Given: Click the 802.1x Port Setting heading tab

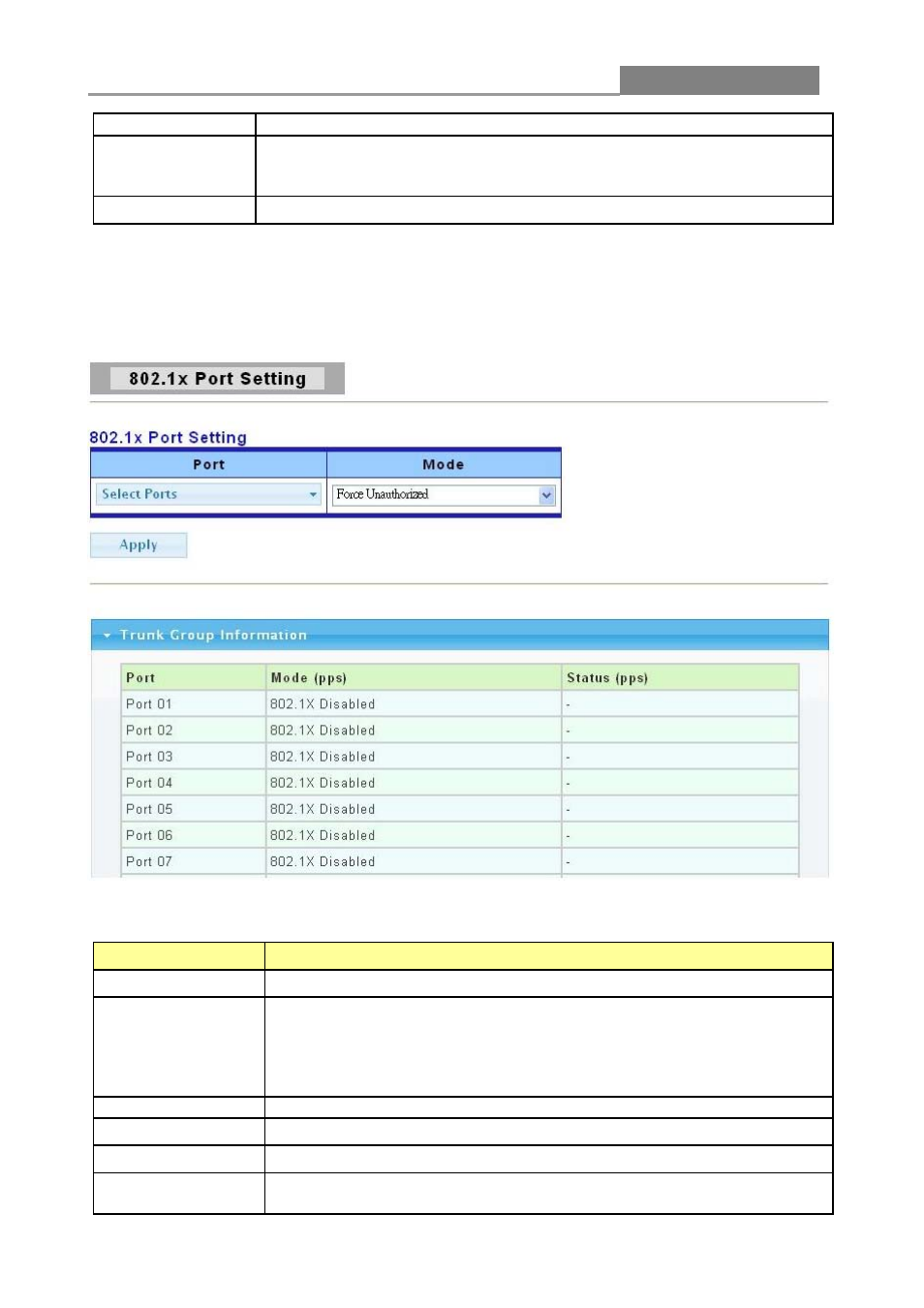Looking at the screenshot, I should point(217,379).
